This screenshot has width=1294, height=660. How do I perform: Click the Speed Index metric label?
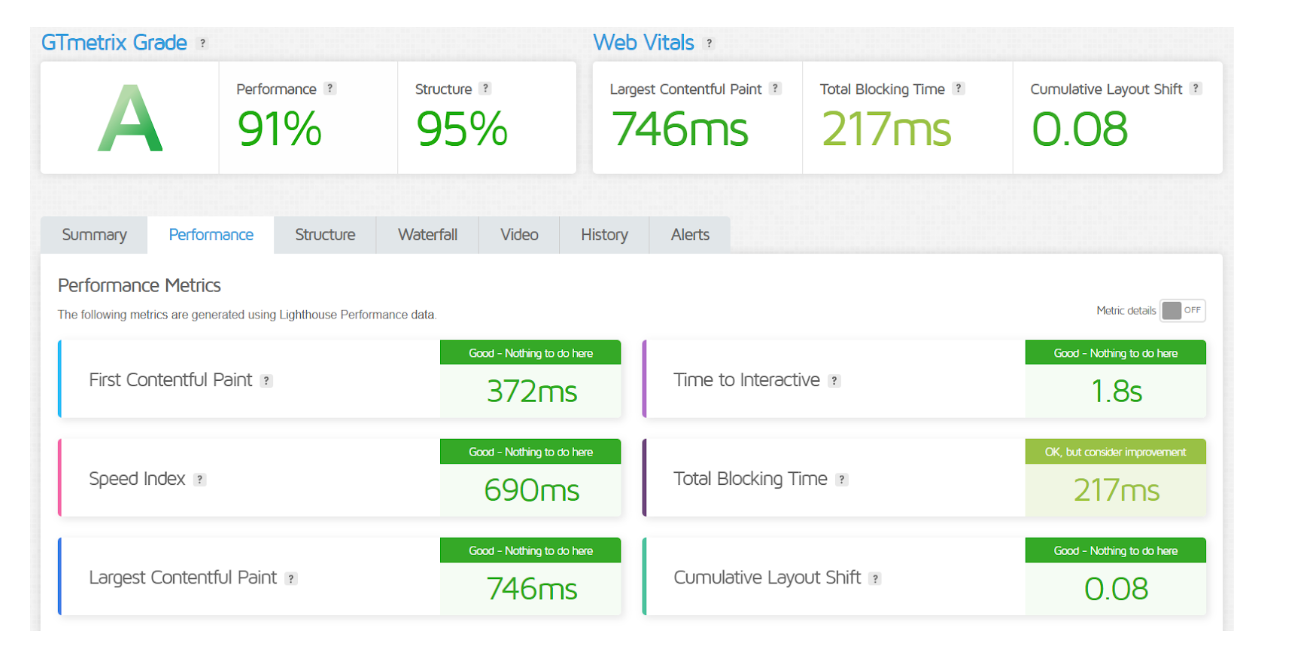[x=137, y=479]
